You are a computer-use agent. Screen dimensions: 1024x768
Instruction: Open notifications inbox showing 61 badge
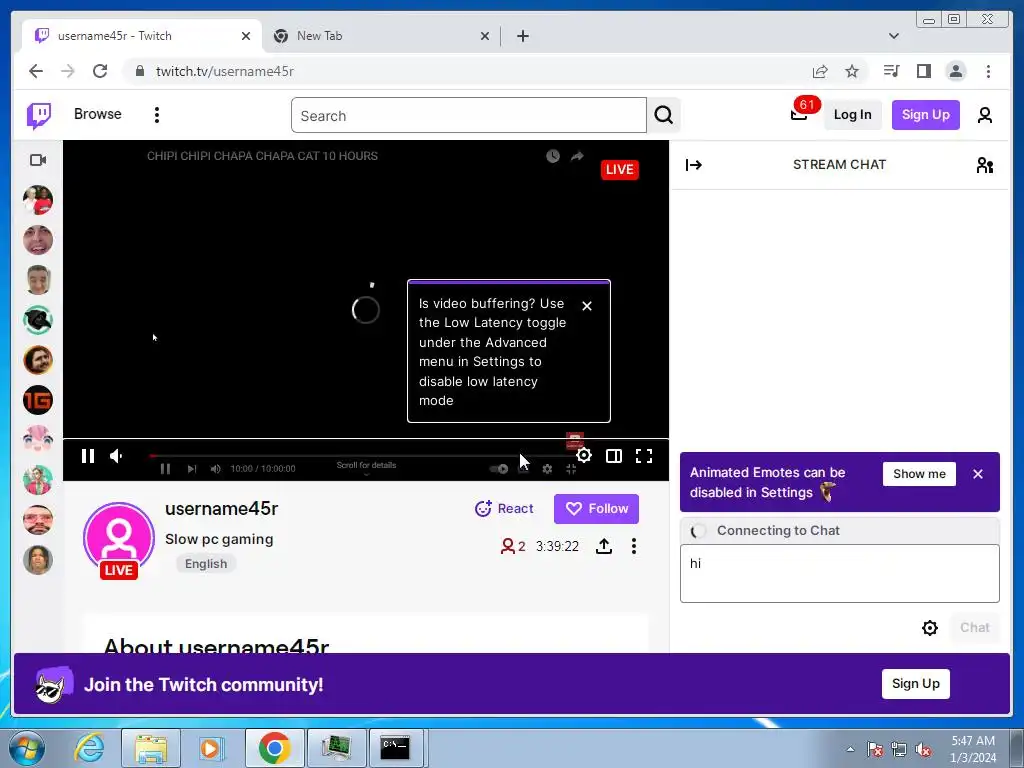pos(799,115)
